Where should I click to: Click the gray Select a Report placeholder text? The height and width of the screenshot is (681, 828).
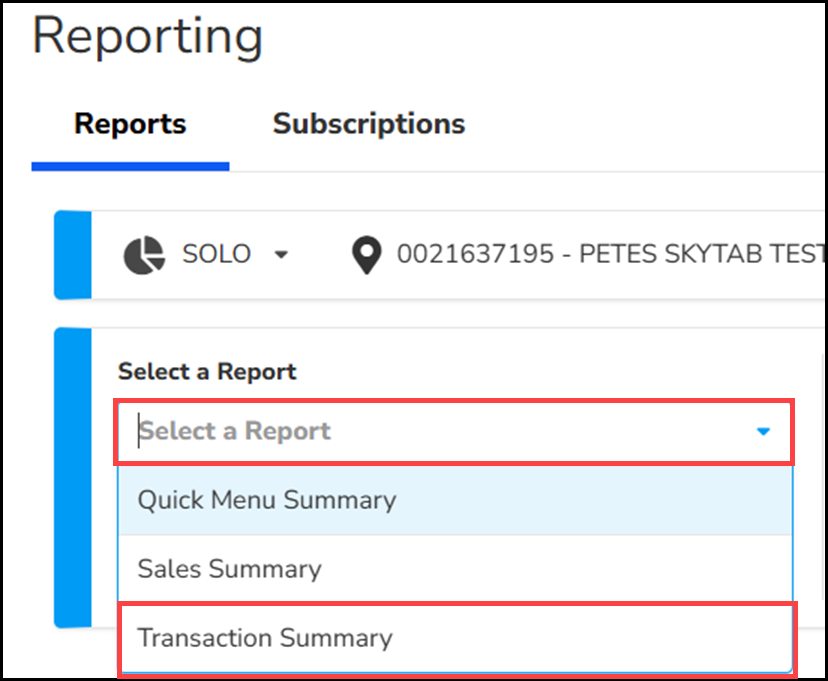(235, 432)
